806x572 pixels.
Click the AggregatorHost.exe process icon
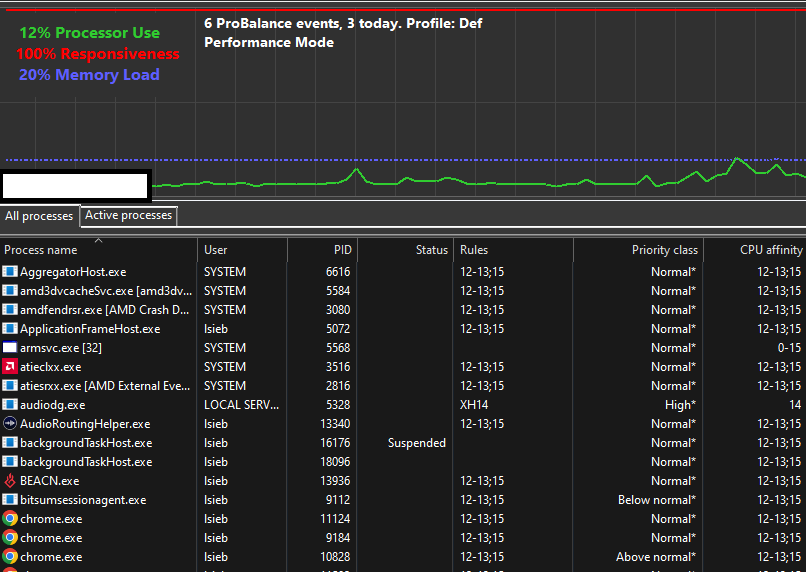(x=10, y=271)
